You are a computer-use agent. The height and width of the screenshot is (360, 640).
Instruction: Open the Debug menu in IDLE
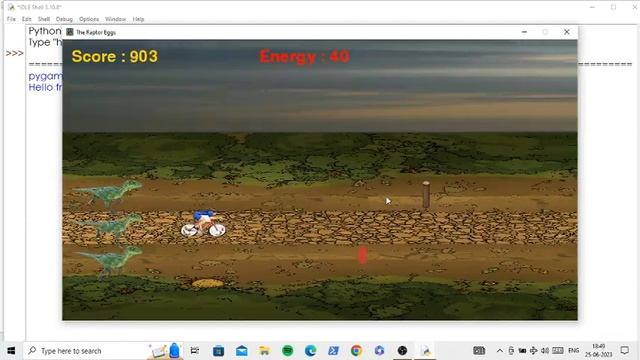64,19
